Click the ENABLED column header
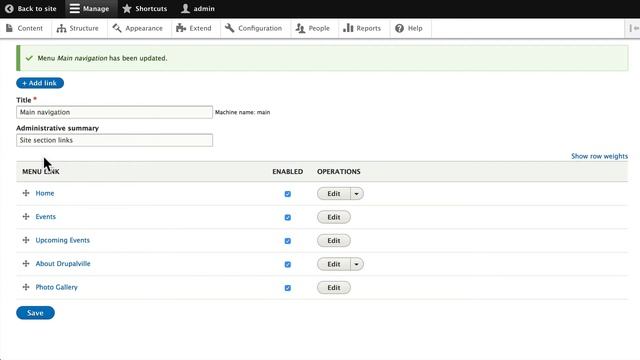The image size is (640, 360). [x=288, y=171]
